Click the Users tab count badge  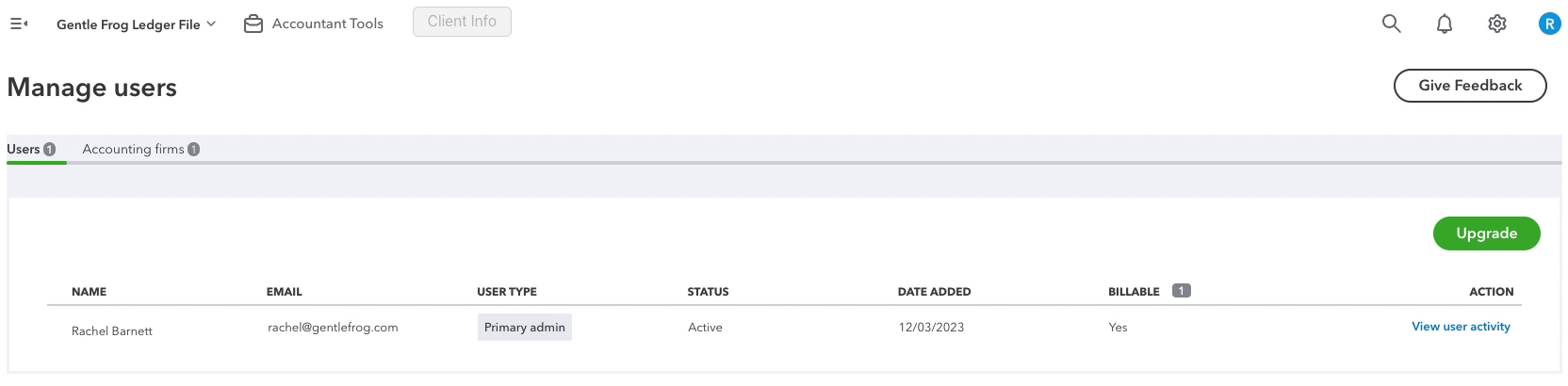(x=49, y=149)
